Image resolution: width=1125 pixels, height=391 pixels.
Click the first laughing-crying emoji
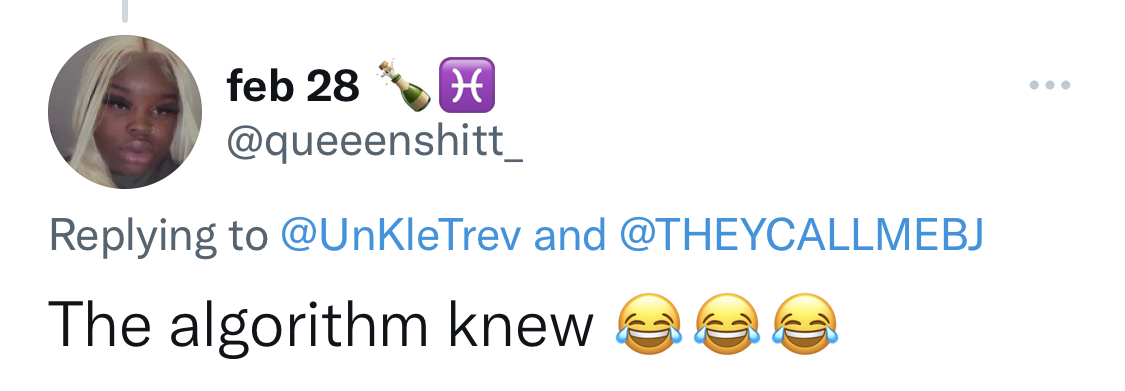[649, 324]
